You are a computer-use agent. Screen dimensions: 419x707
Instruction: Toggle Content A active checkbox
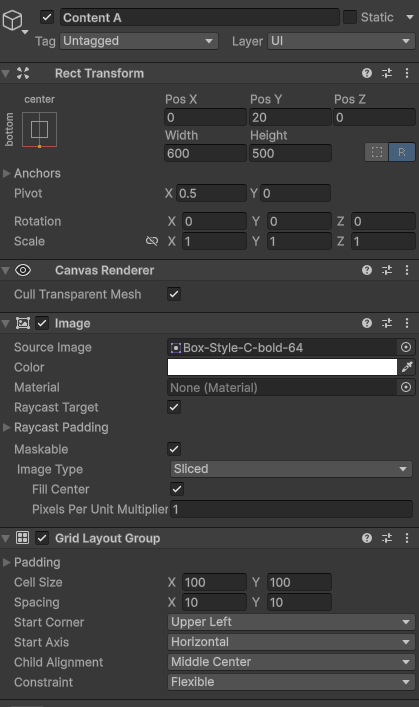pos(47,18)
